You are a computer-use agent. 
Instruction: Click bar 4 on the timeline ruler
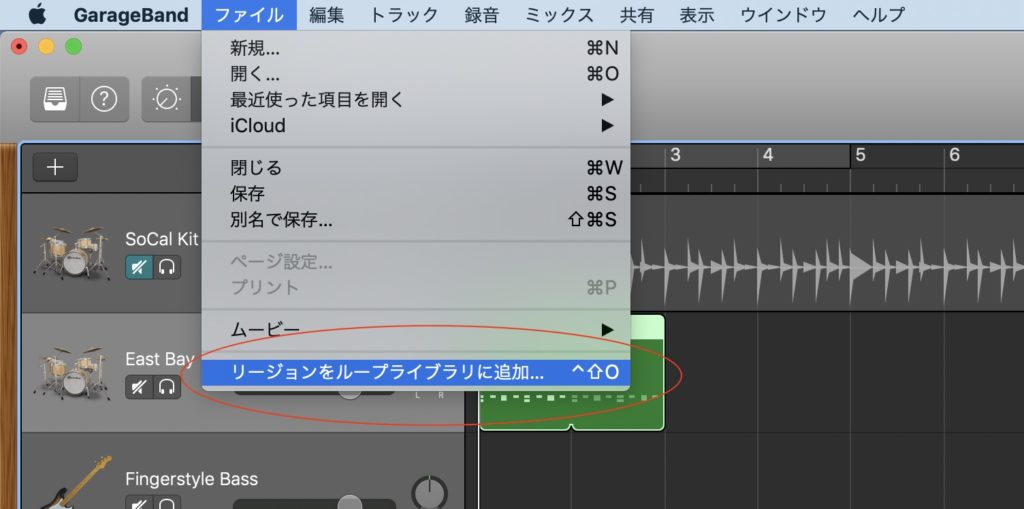coord(768,156)
